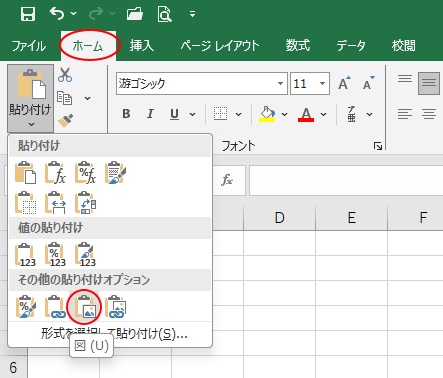Image resolution: width=443 pixels, height=378 pixels.
Task: Open Customize Quick Access Toolbar dropdown
Action: (x=192, y=14)
